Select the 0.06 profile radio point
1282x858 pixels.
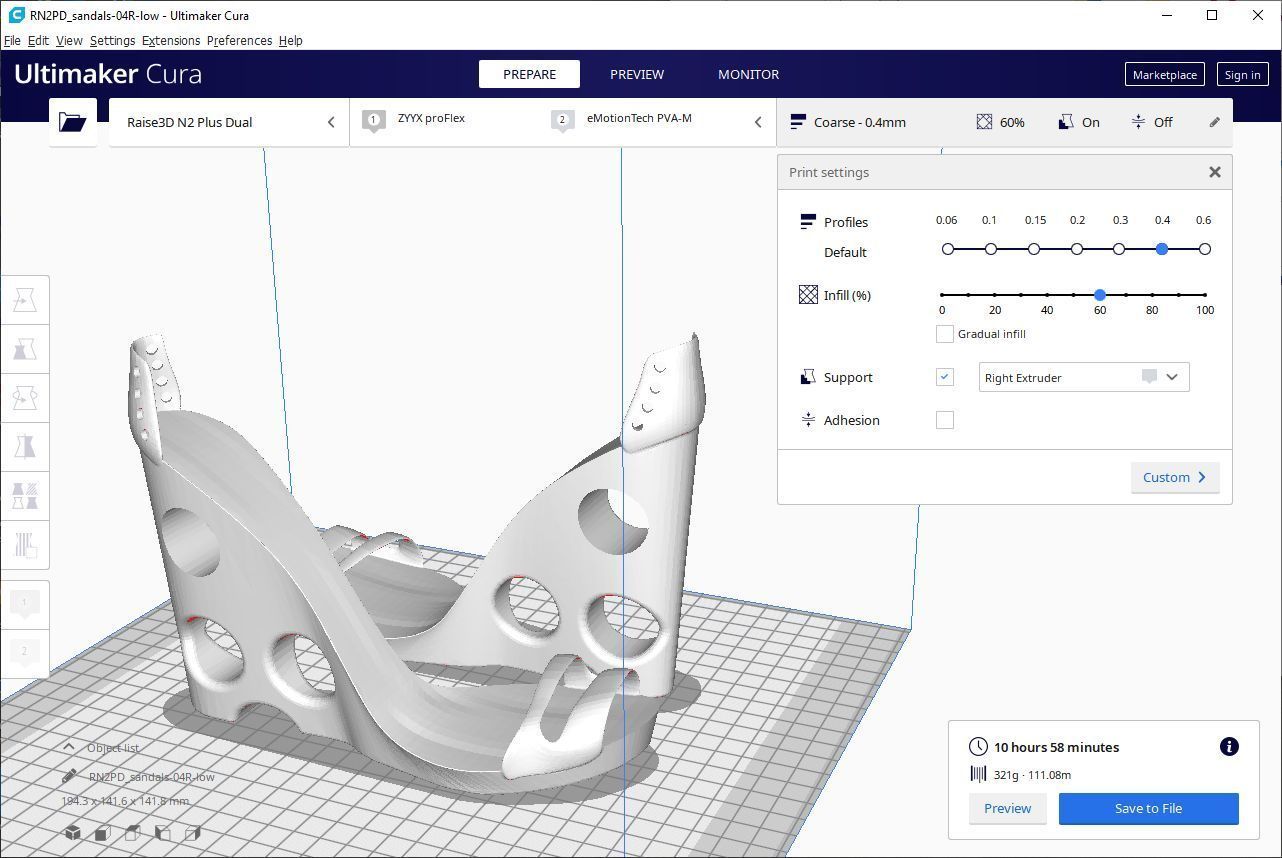coord(948,249)
